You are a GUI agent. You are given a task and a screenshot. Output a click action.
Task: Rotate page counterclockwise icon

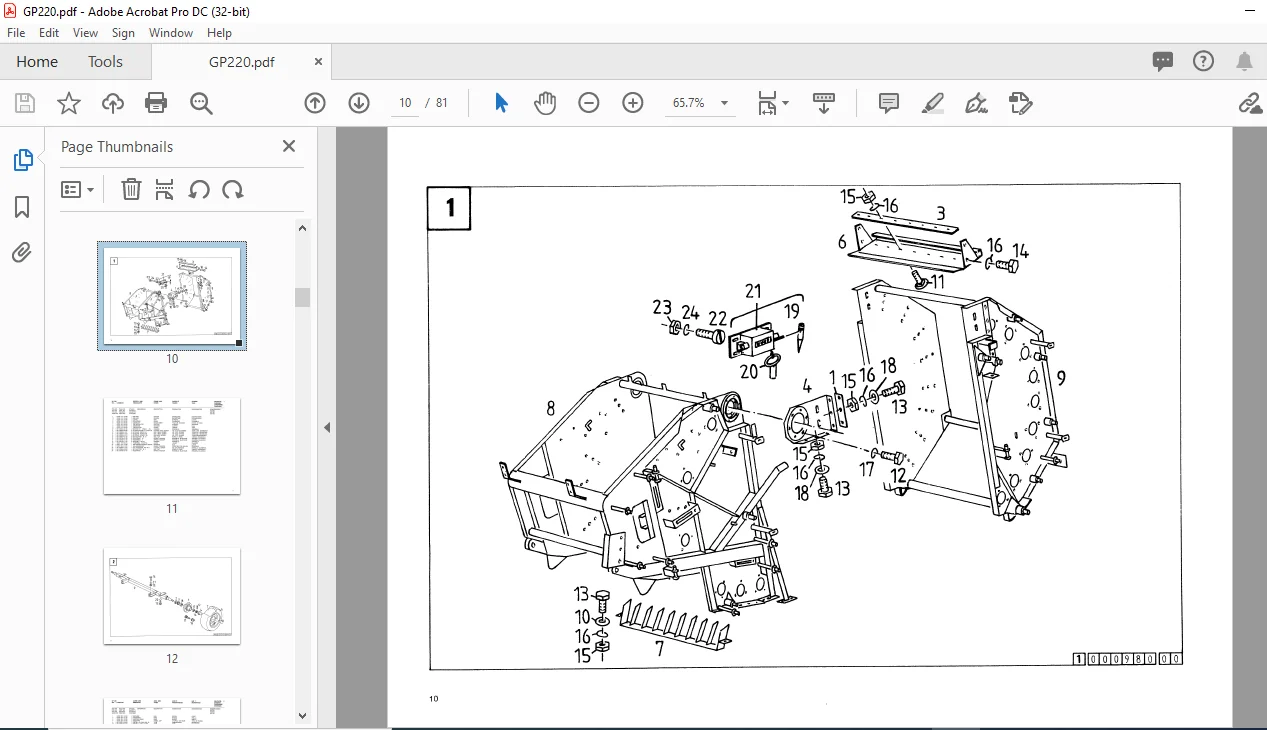pos(199,189)
